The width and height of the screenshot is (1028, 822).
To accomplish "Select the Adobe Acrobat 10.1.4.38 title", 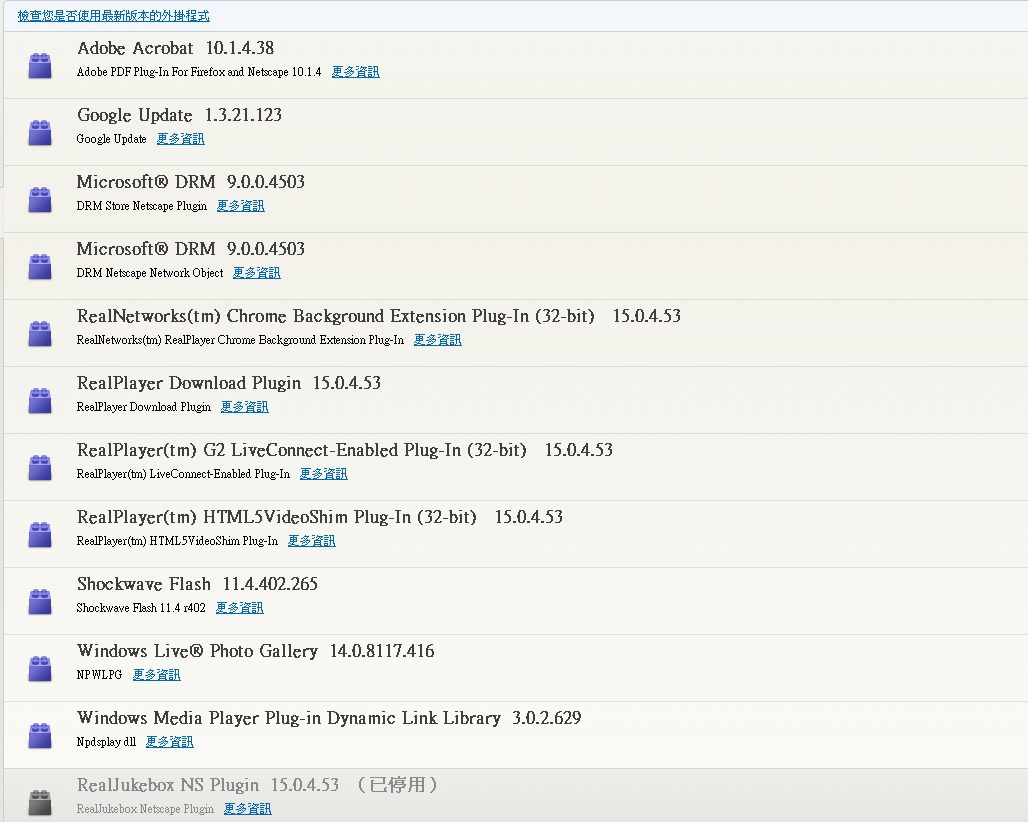I will (x=176, y=49).
